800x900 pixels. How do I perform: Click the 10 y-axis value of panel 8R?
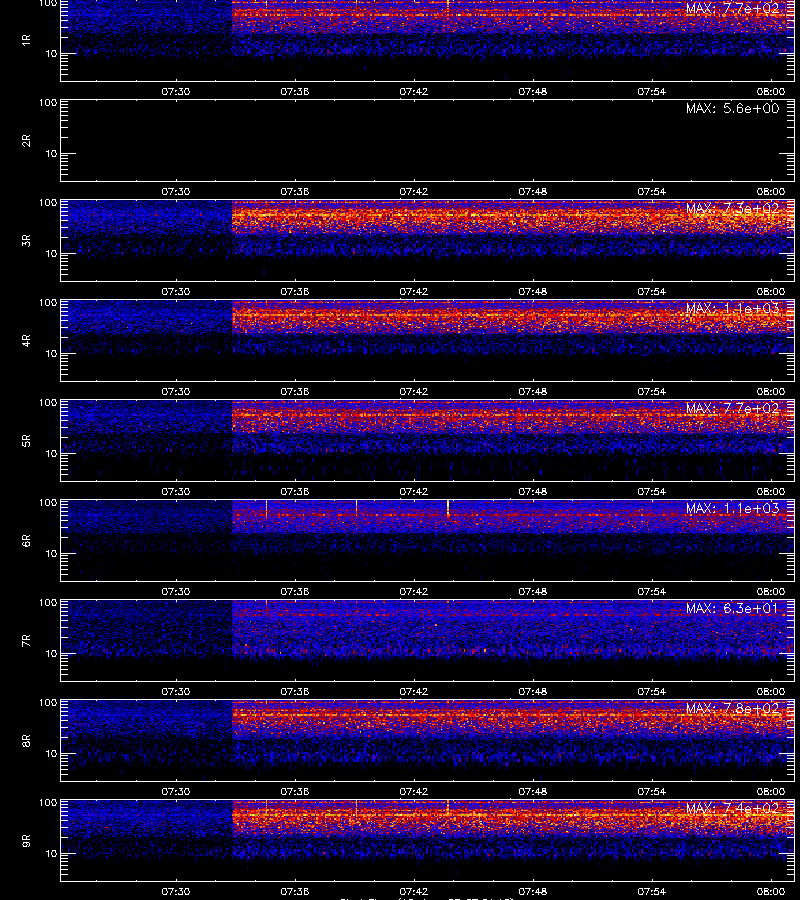(51, 754)
